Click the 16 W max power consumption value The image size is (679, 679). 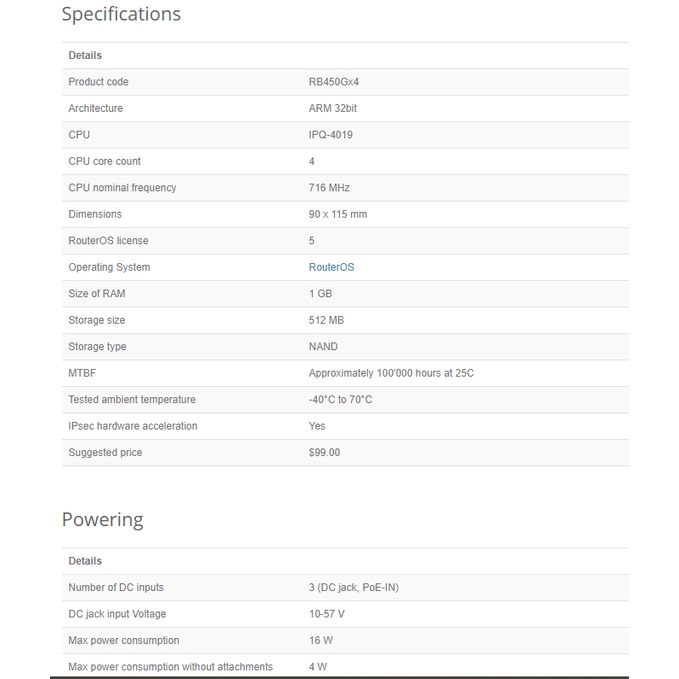(x=320, y=640)
